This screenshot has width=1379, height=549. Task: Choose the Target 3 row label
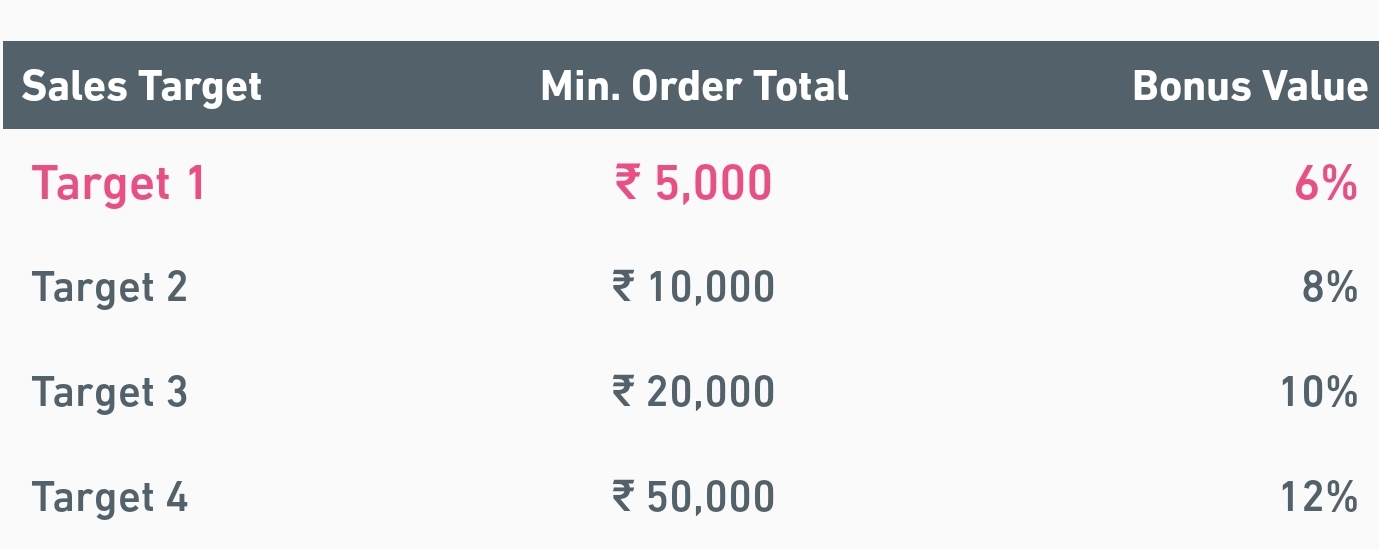pos(109,392)
